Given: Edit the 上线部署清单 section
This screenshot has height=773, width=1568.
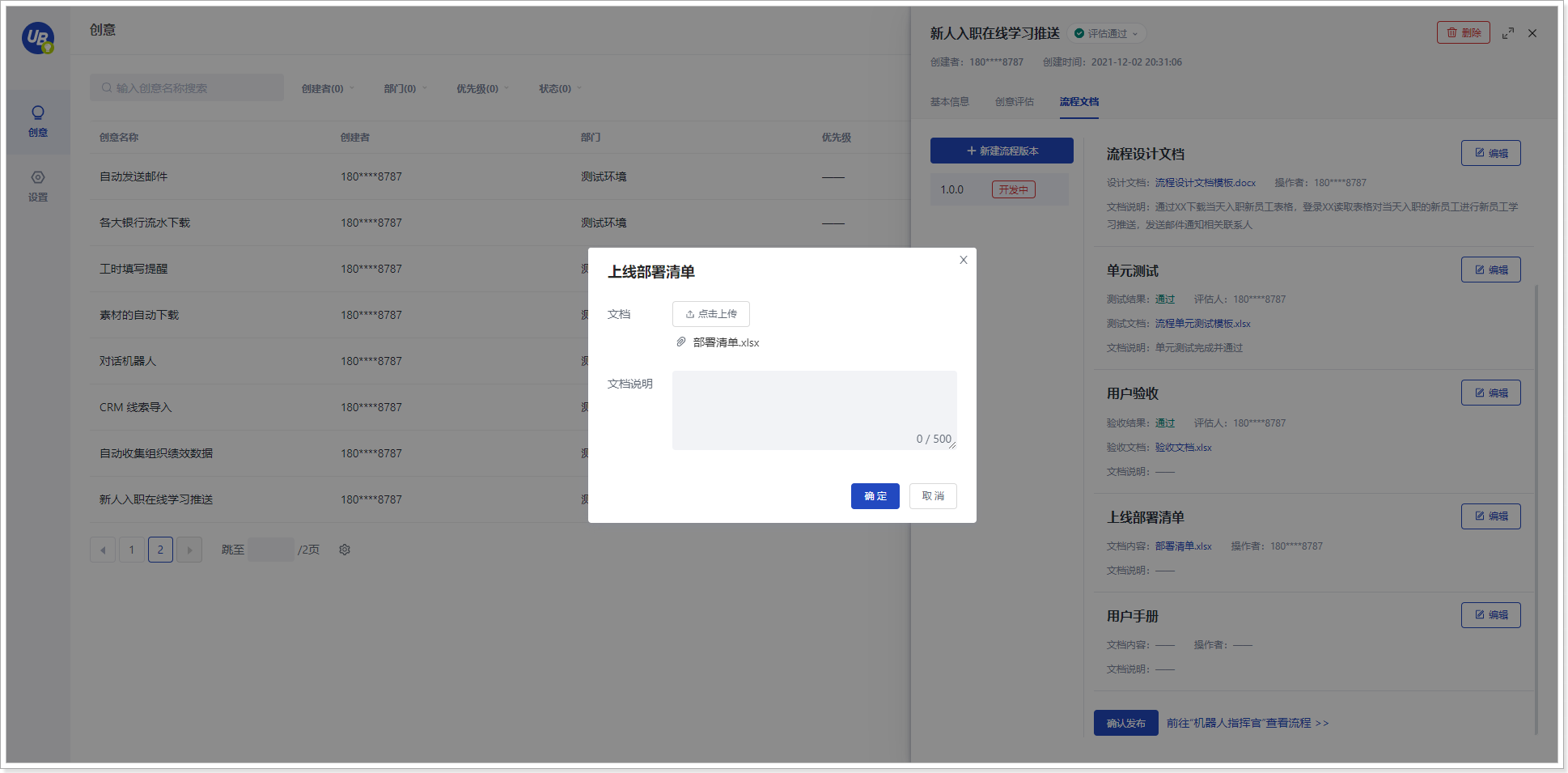Looking at the screenshot, I should click(x=1490, y=516).
